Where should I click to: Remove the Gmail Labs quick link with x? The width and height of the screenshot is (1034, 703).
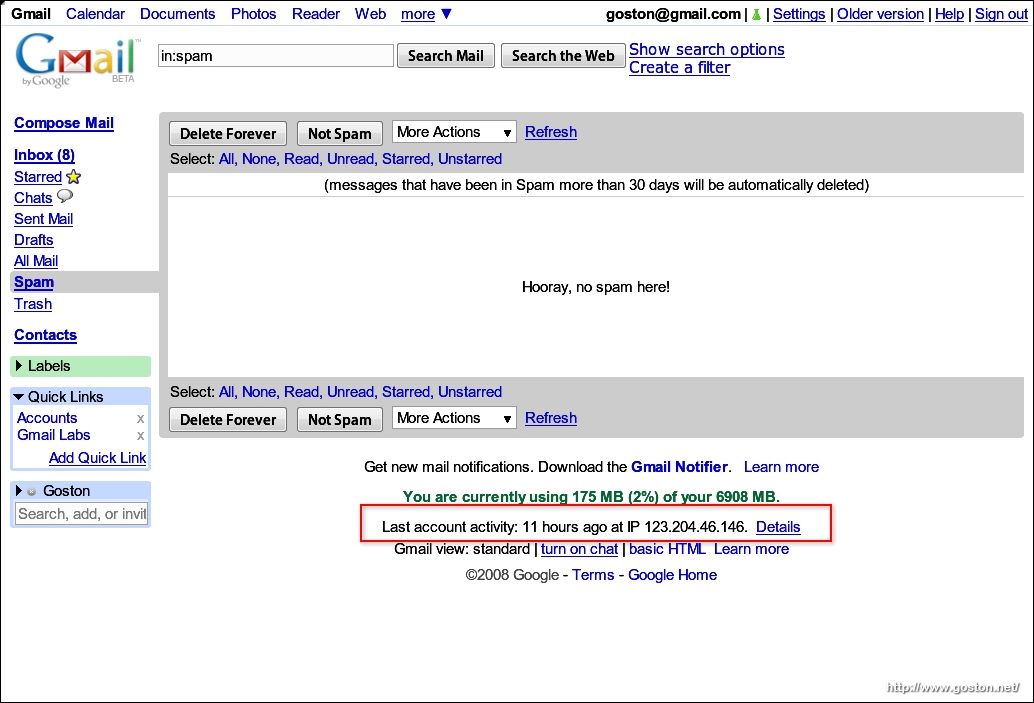[140, 436]
